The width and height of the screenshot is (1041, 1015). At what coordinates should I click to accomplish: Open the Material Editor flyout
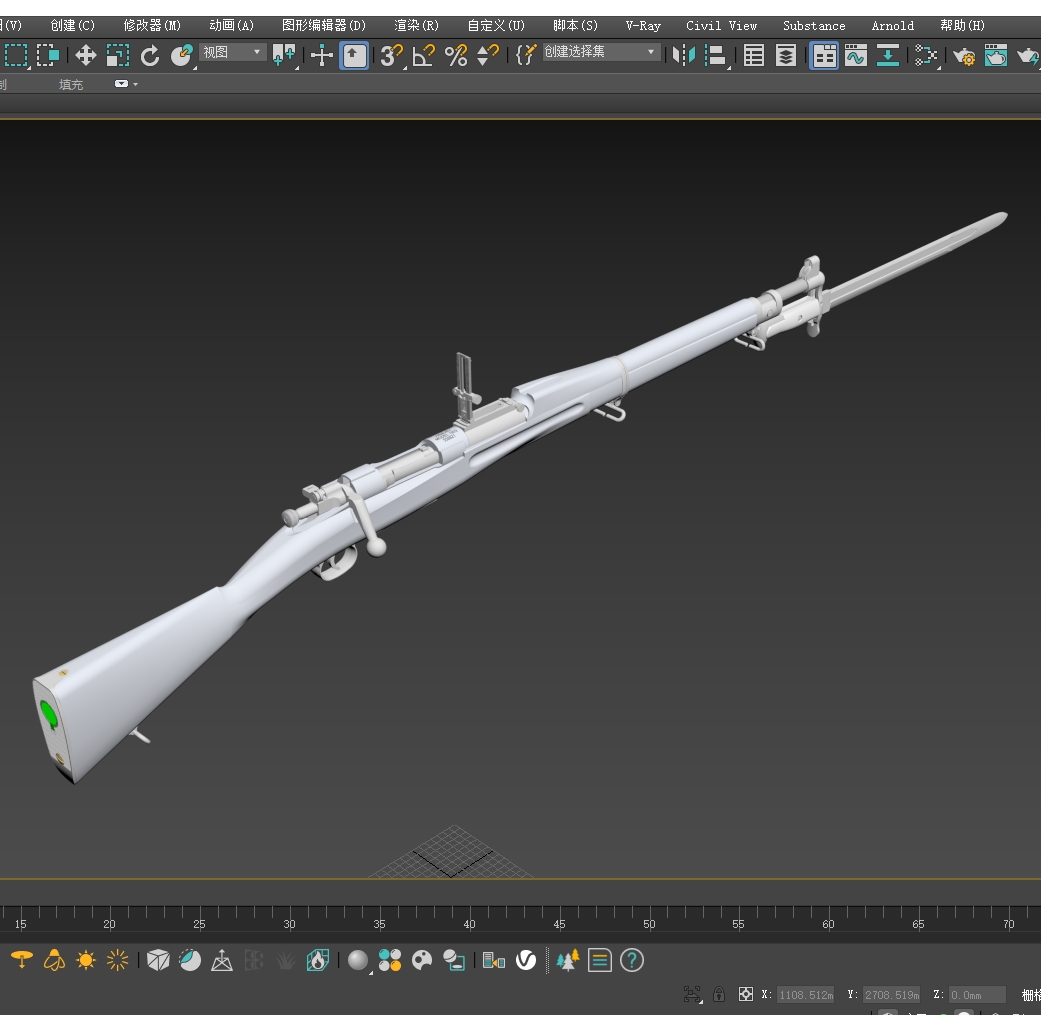coord(925,55)
